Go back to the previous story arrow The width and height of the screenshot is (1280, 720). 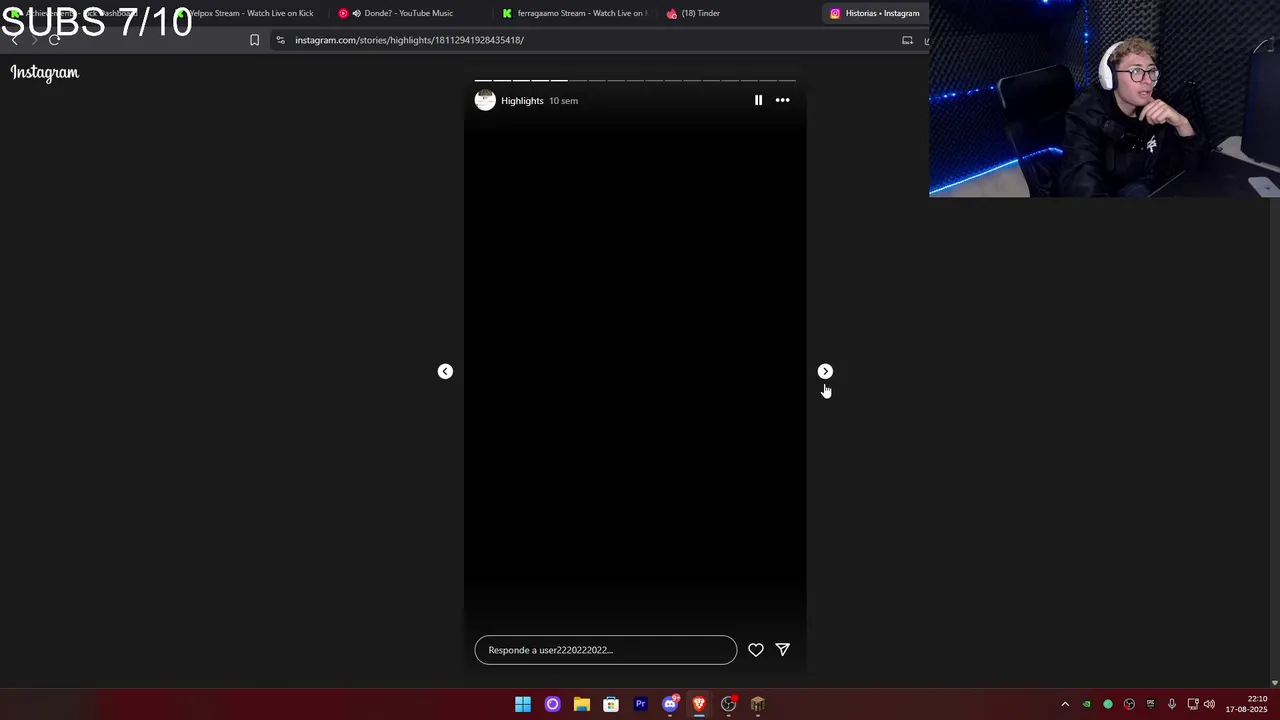click(445, 371)
